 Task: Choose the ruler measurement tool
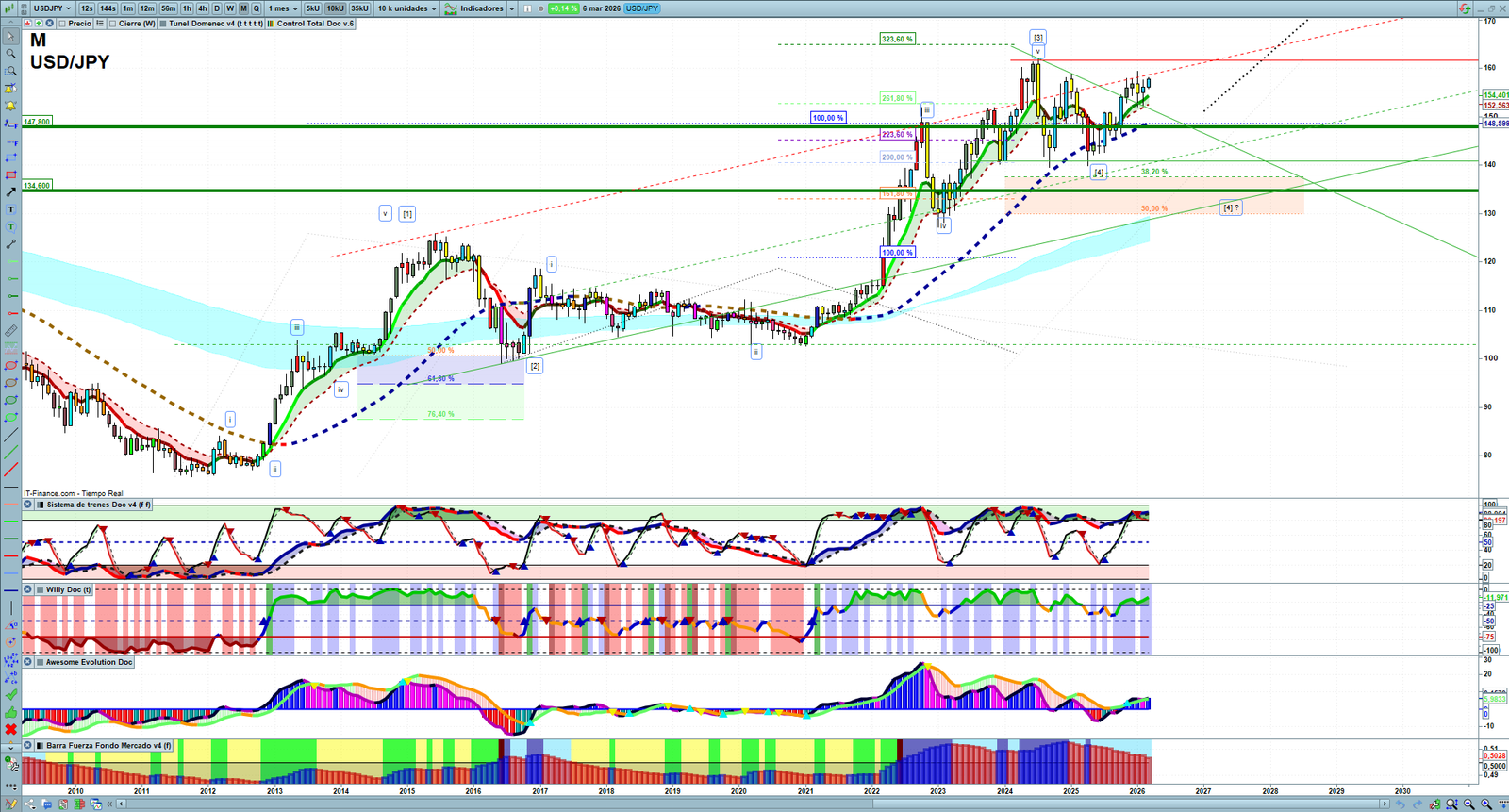point(11,331)
